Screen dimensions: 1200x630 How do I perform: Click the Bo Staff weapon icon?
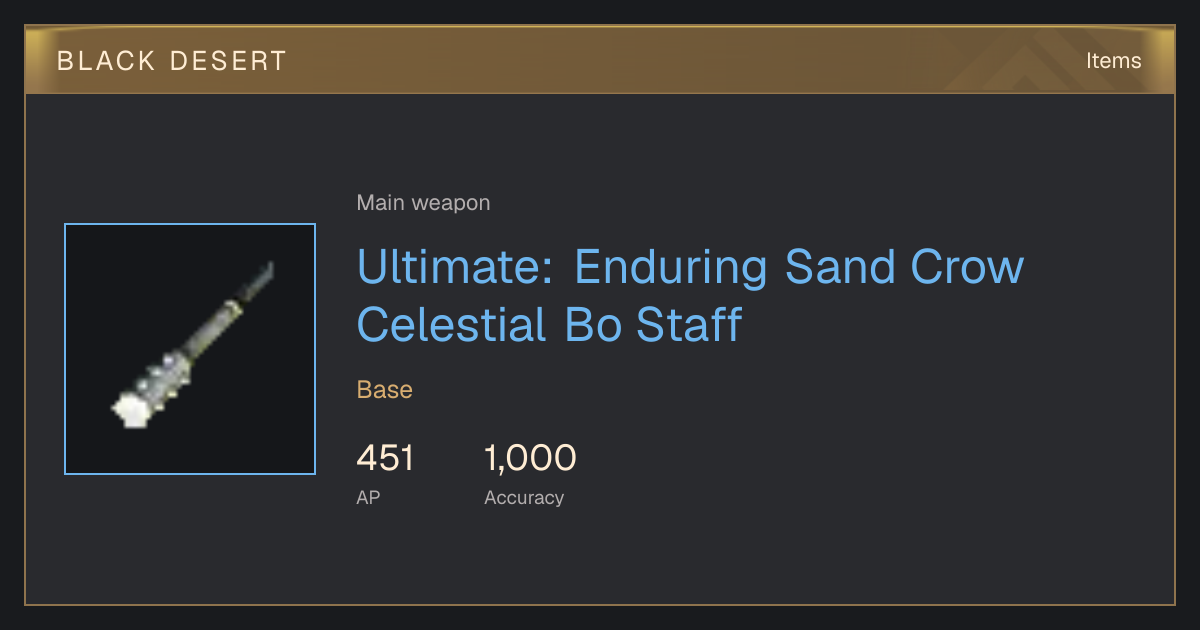(x=190, y=349)
